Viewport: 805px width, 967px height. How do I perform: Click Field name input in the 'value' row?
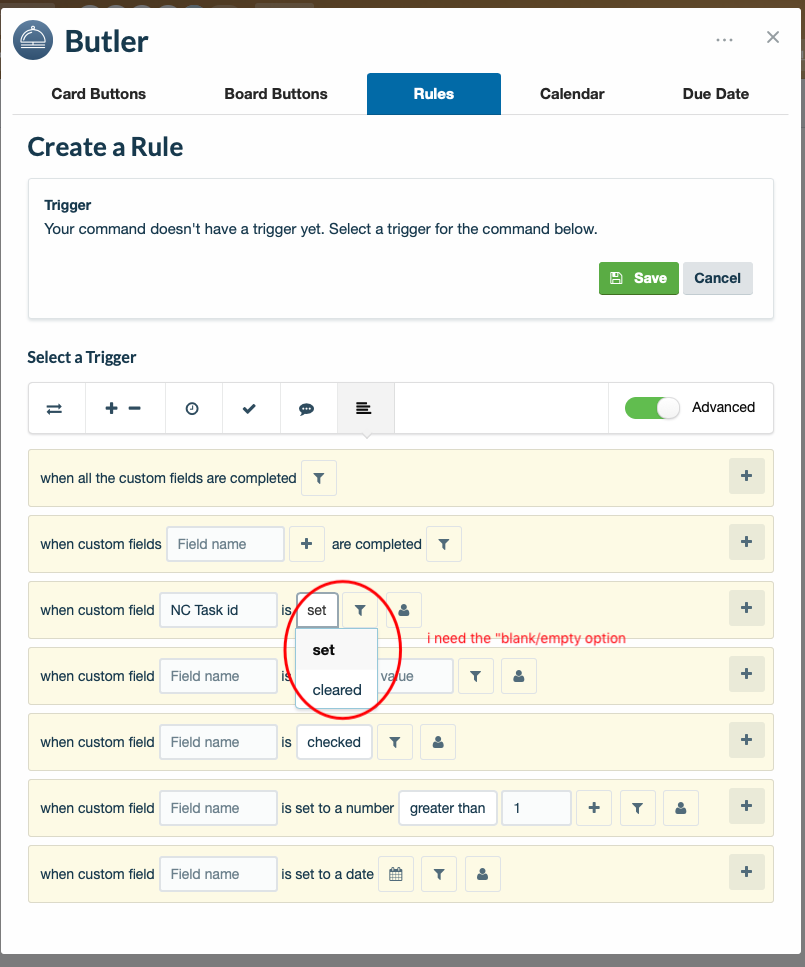(x=218, y=676)
